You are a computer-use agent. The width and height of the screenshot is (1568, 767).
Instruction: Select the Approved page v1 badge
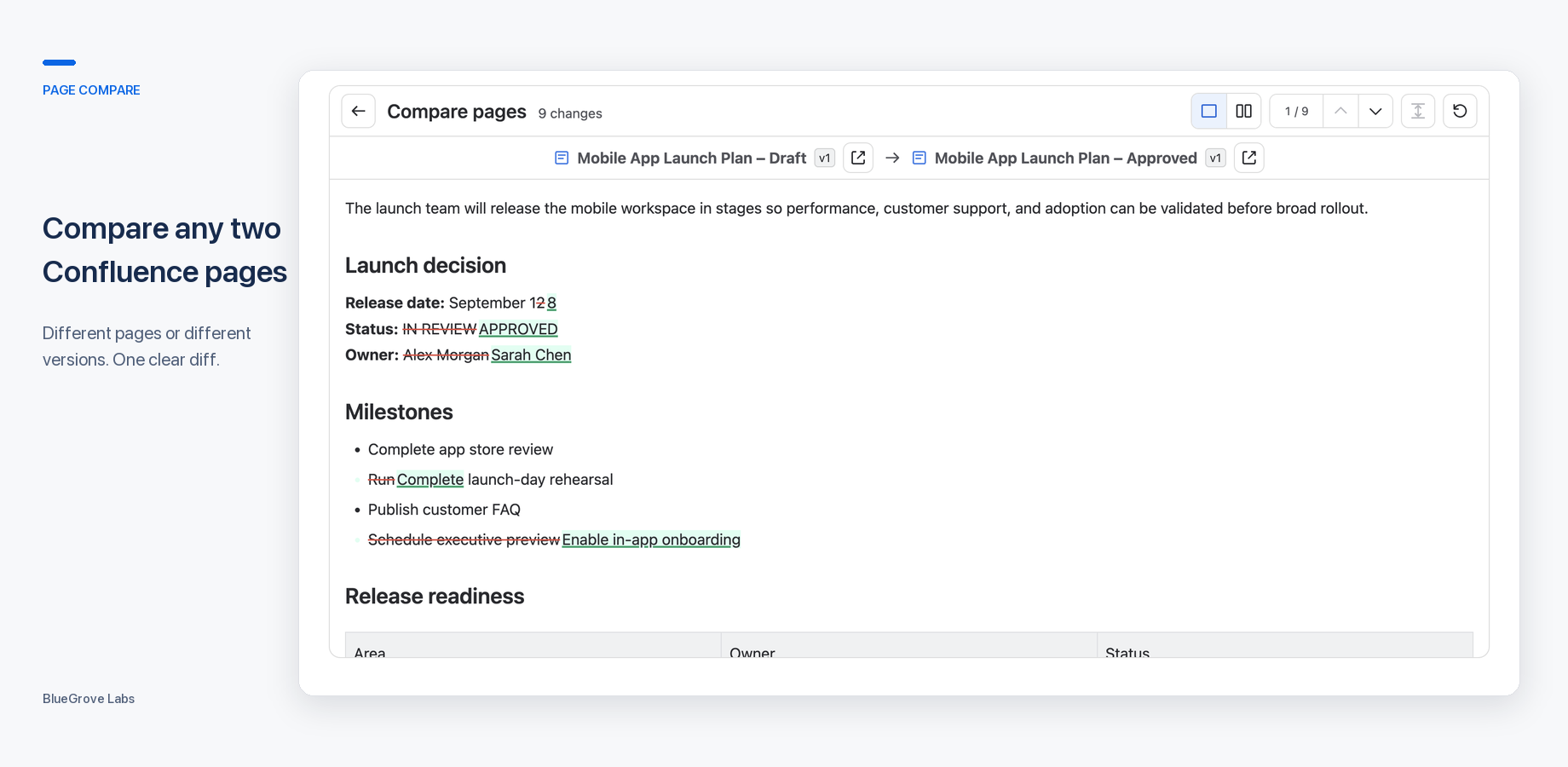point(1215,158)
